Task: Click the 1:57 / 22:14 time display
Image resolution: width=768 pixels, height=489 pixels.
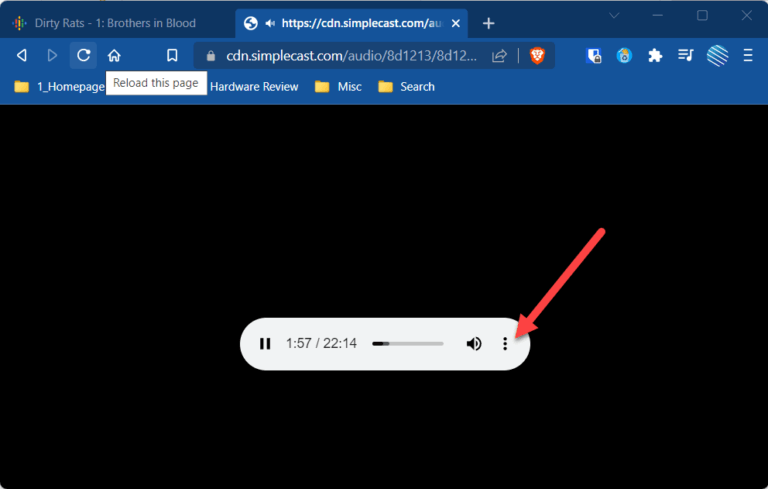Action: coord(321,343)
